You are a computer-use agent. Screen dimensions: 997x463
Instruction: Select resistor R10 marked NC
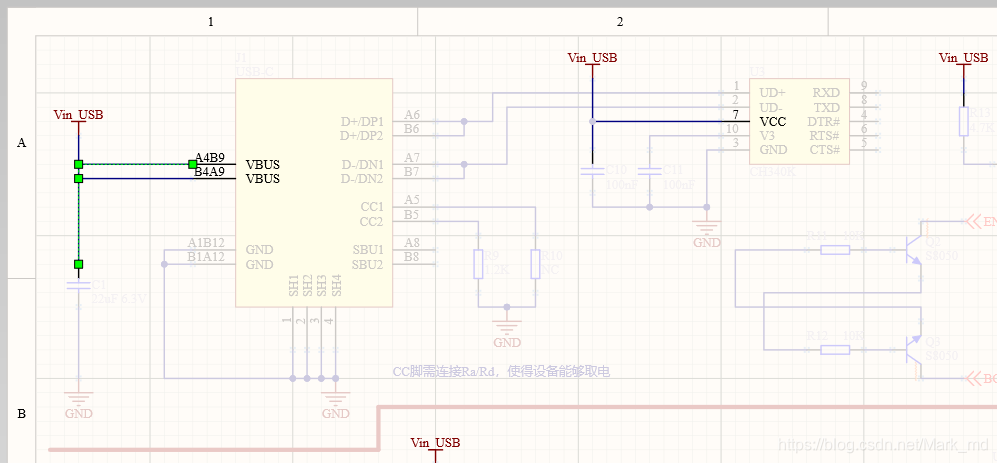(x=535, y=264)
